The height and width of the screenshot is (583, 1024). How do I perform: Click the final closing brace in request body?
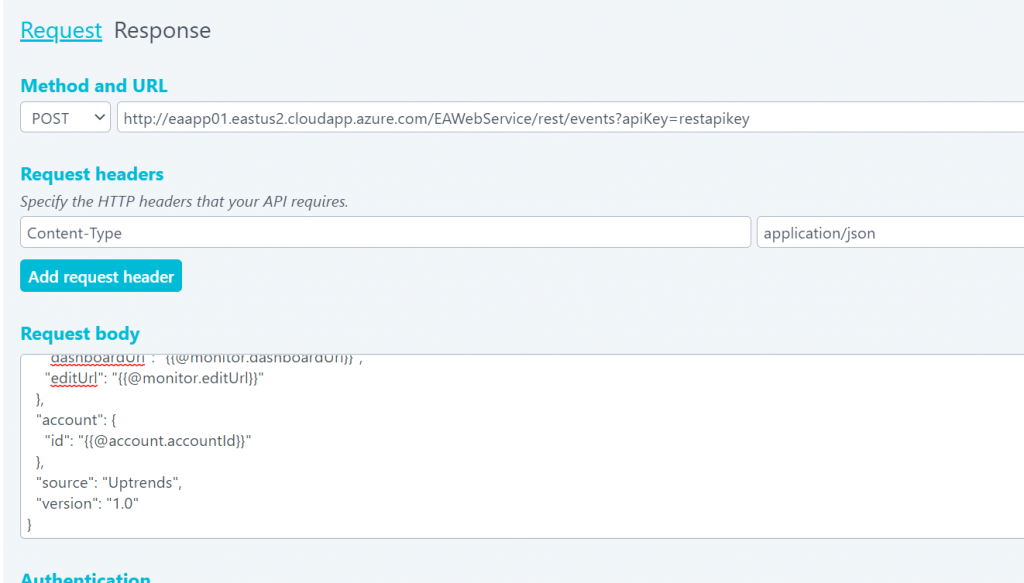pyautogui.click(x=29, y=524)
